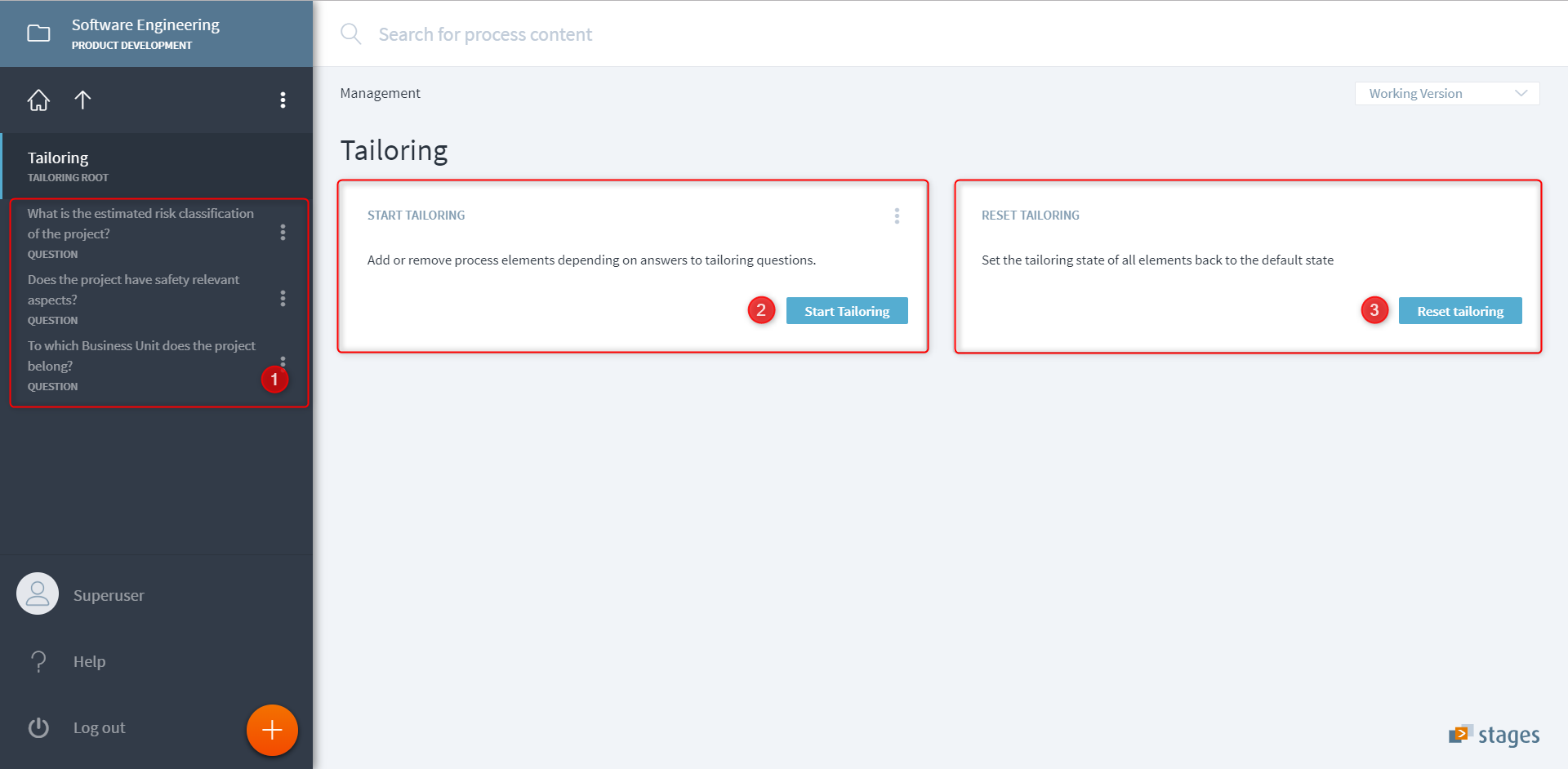The width and height of the screenshot is (1568, 769).
Task: Click the Software Engineering folder icon
Action: tap(38, 33)
